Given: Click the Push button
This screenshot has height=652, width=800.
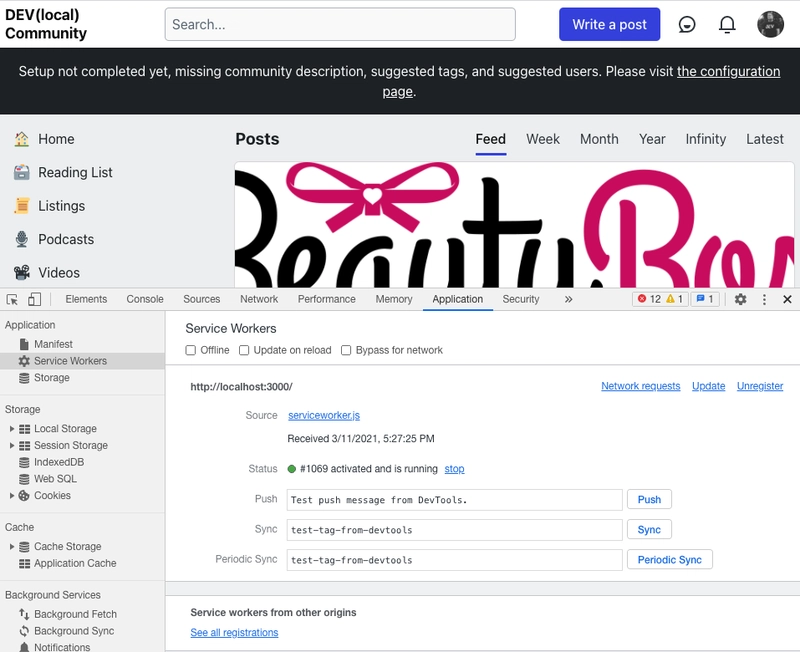Looking at the screenshot, I should point(649,499).
